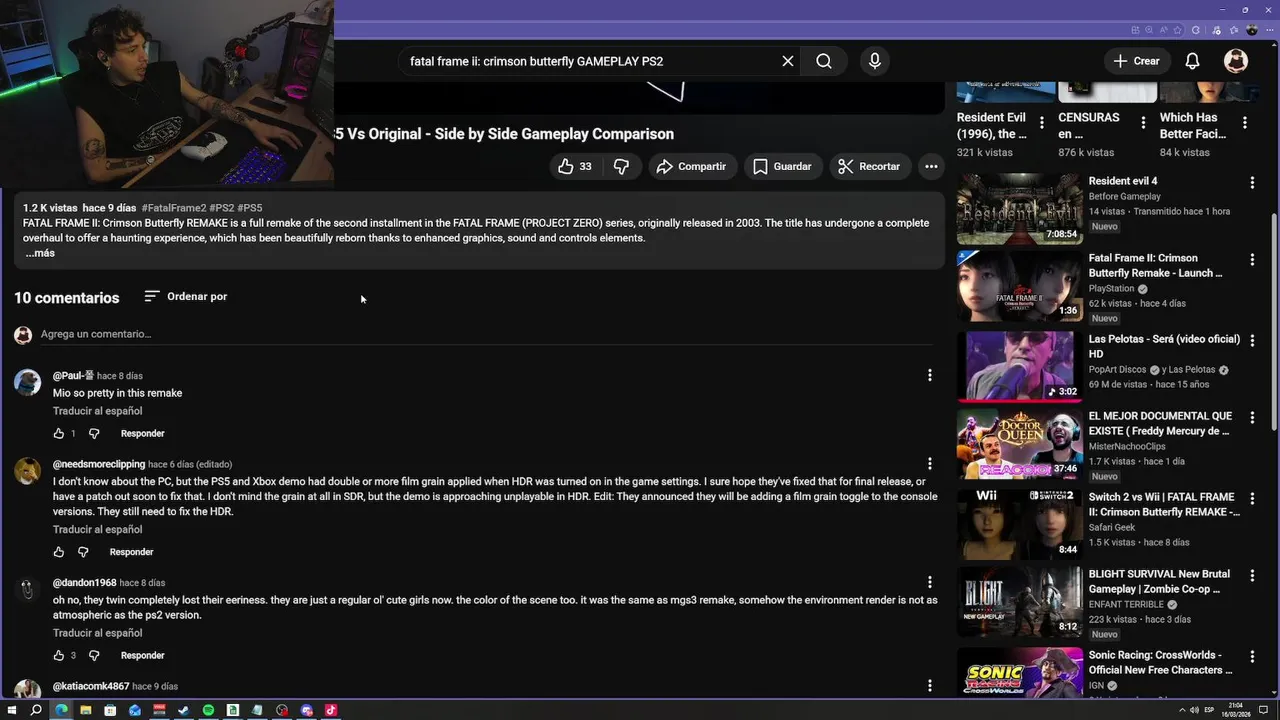Like the video with 33 likes
This screenshot has width=1280, height=720.
(575, 166)
